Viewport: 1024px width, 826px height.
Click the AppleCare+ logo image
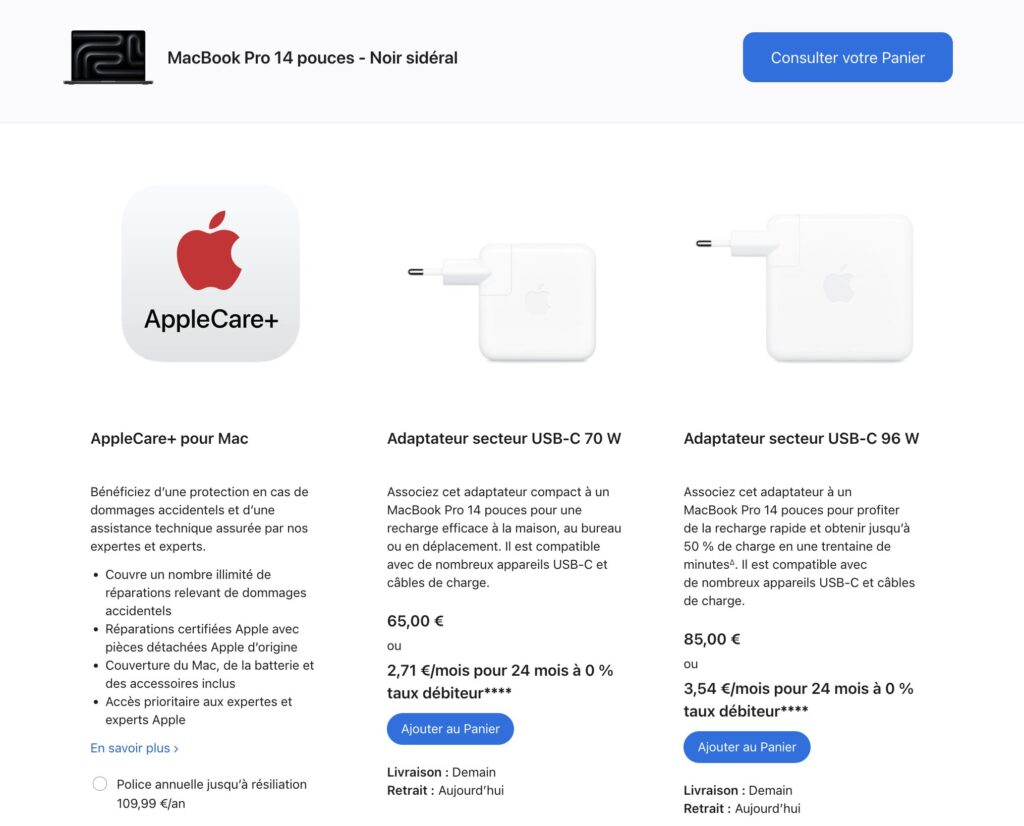210,273
